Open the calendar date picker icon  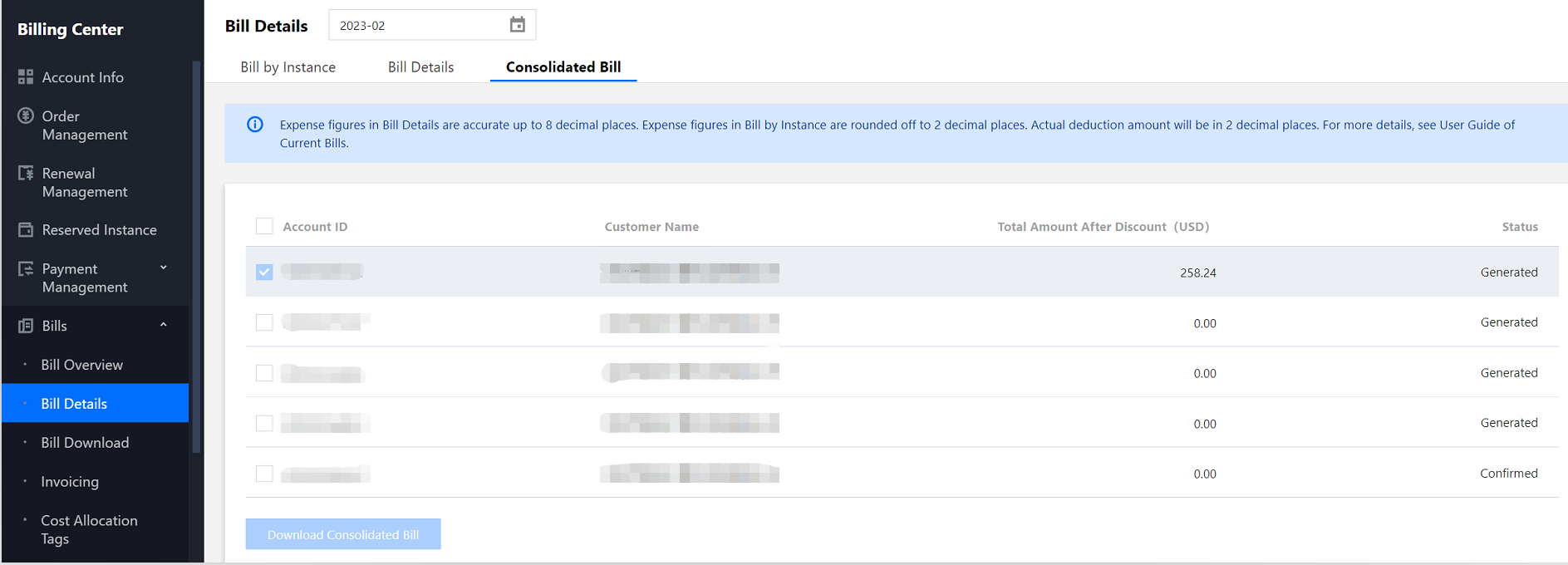pos(517,25)
